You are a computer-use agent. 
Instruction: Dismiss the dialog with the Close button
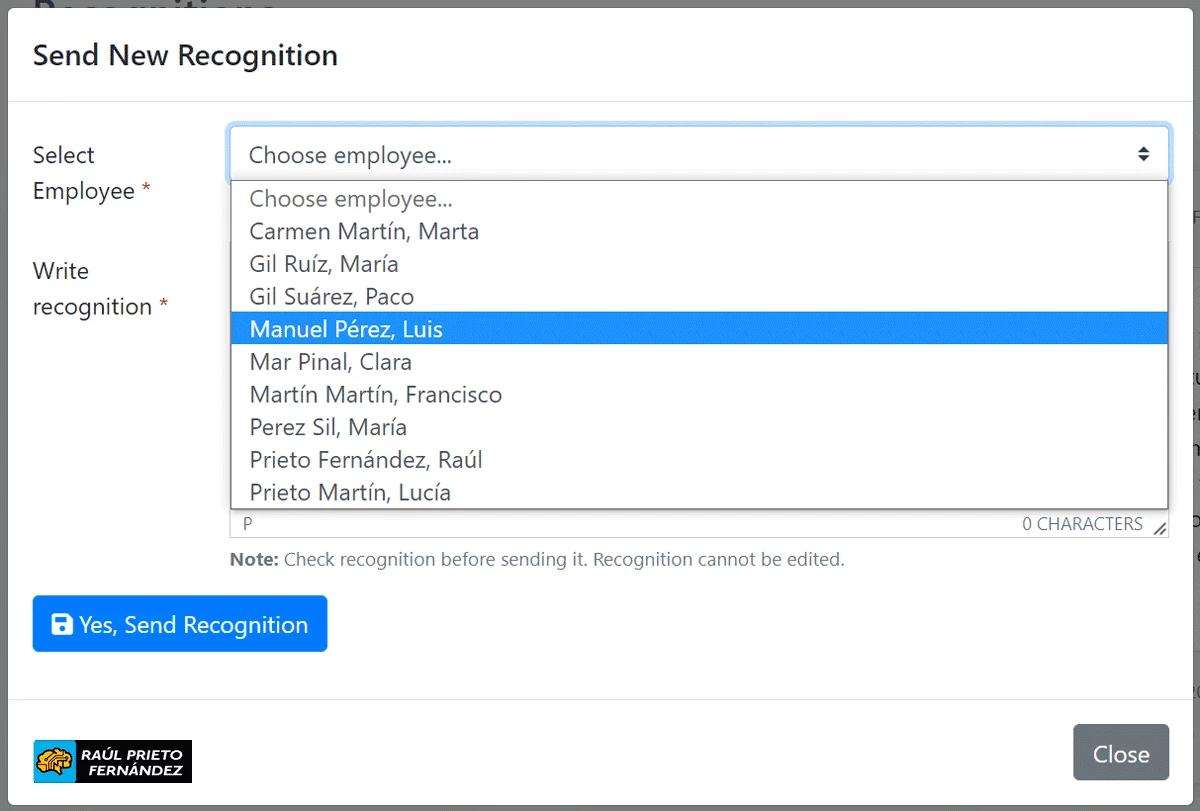pyautogui.click(x=1120, y=753)
